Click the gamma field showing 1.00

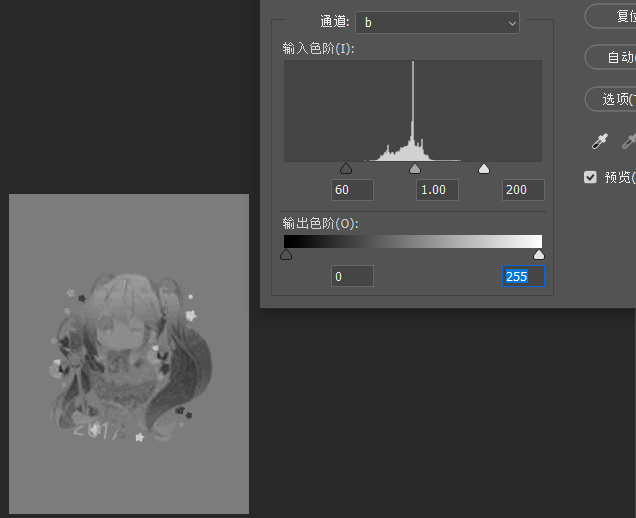click(438, 190)
